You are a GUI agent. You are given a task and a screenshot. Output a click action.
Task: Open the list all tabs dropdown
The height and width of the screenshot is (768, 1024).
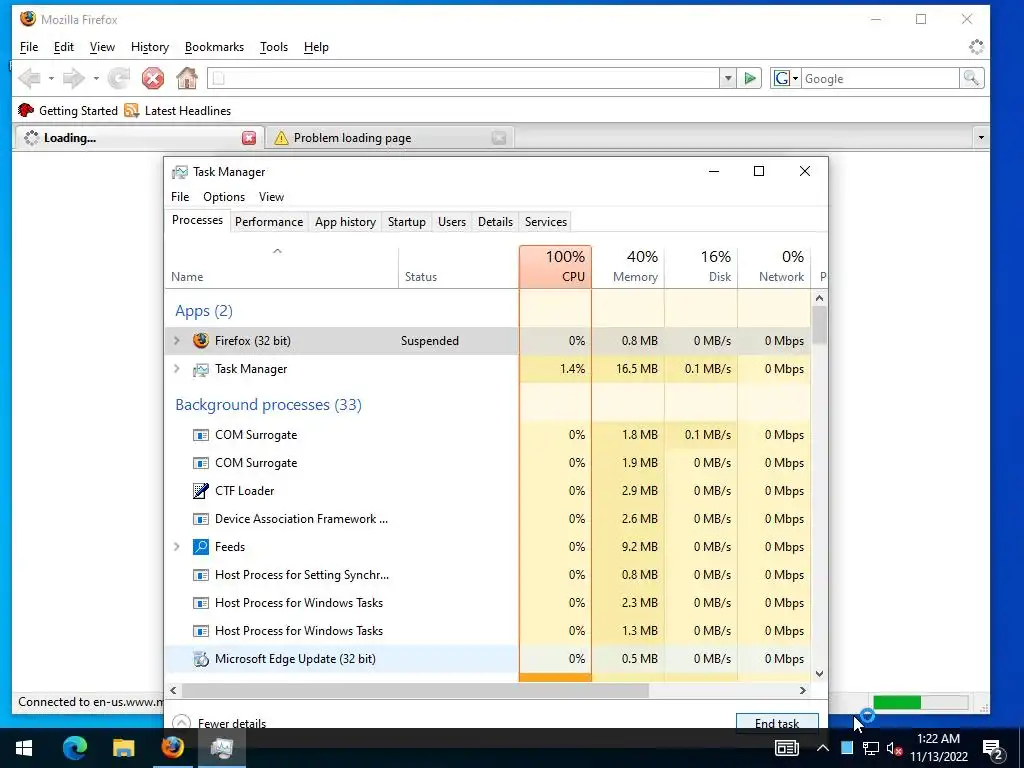980,138
